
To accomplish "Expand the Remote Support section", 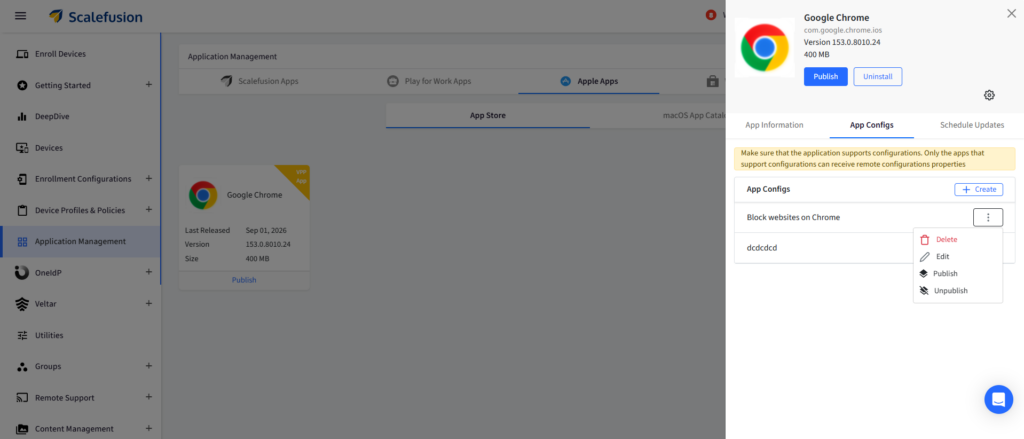I will tap(149, 397).
